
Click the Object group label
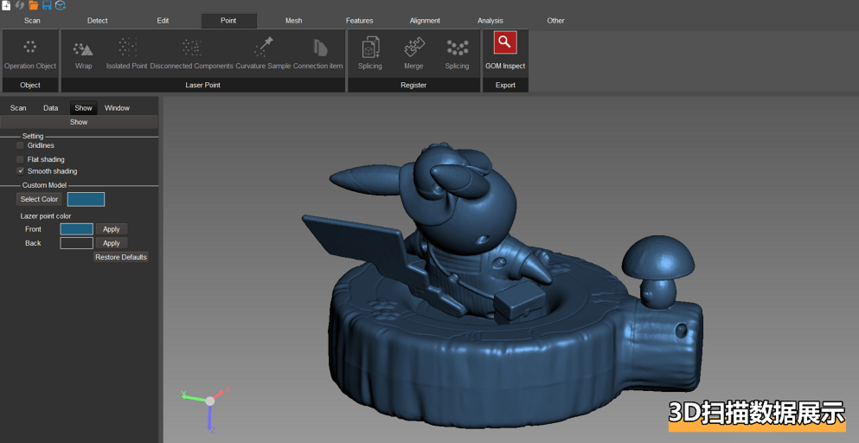30,85
